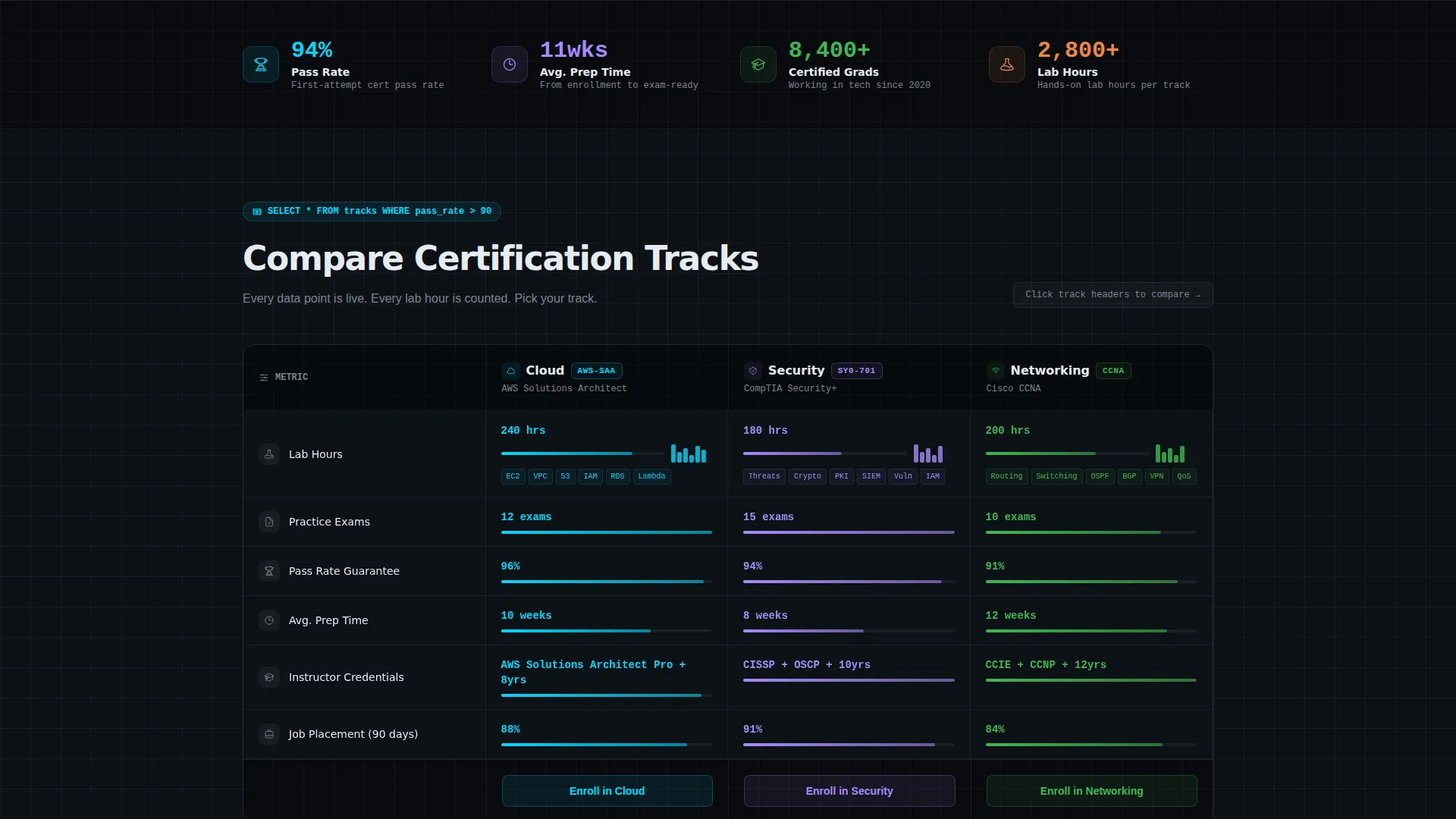Select the Networking track header
This screenshot has width=1456, height=819.
tap(1091, 378)
